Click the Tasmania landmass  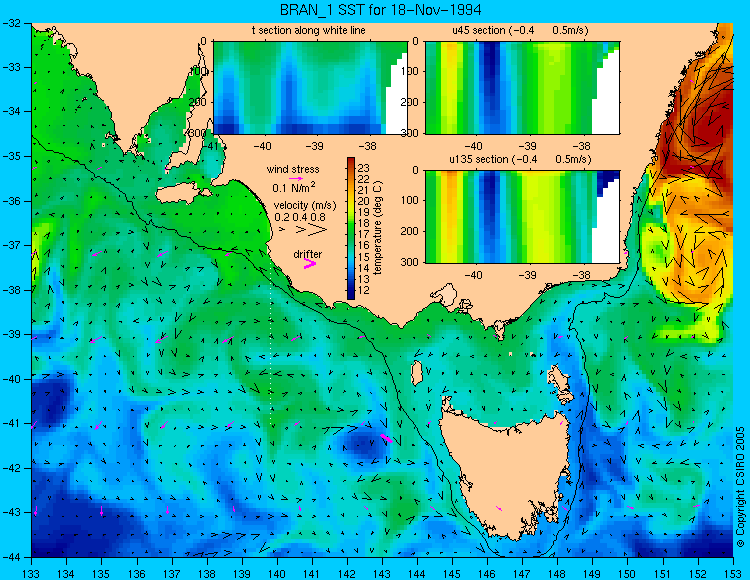(x=506, y=473)
